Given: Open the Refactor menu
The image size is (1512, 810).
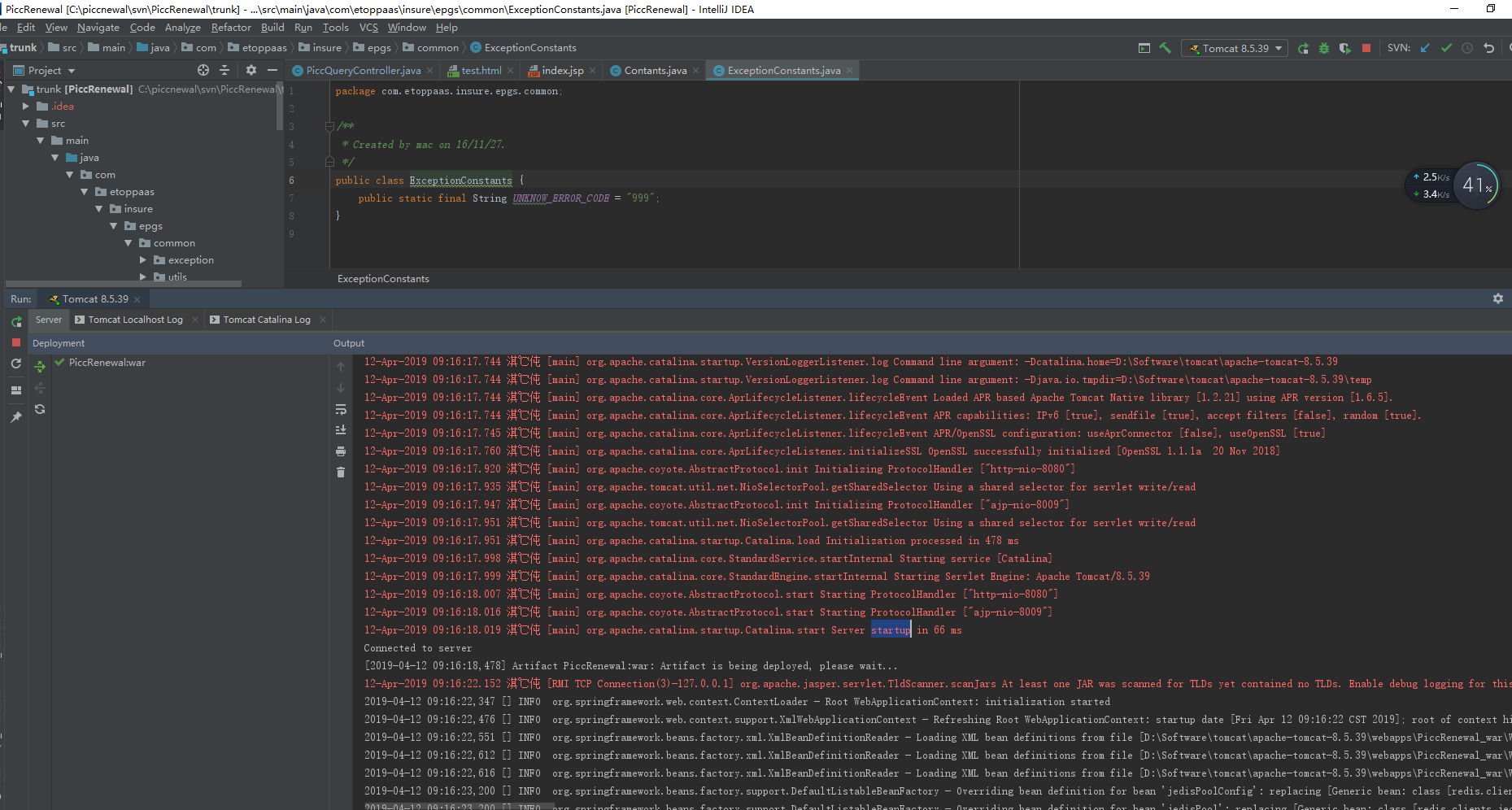Looking at the screenshot, I should pyautogui.click(x=231, y=27).
